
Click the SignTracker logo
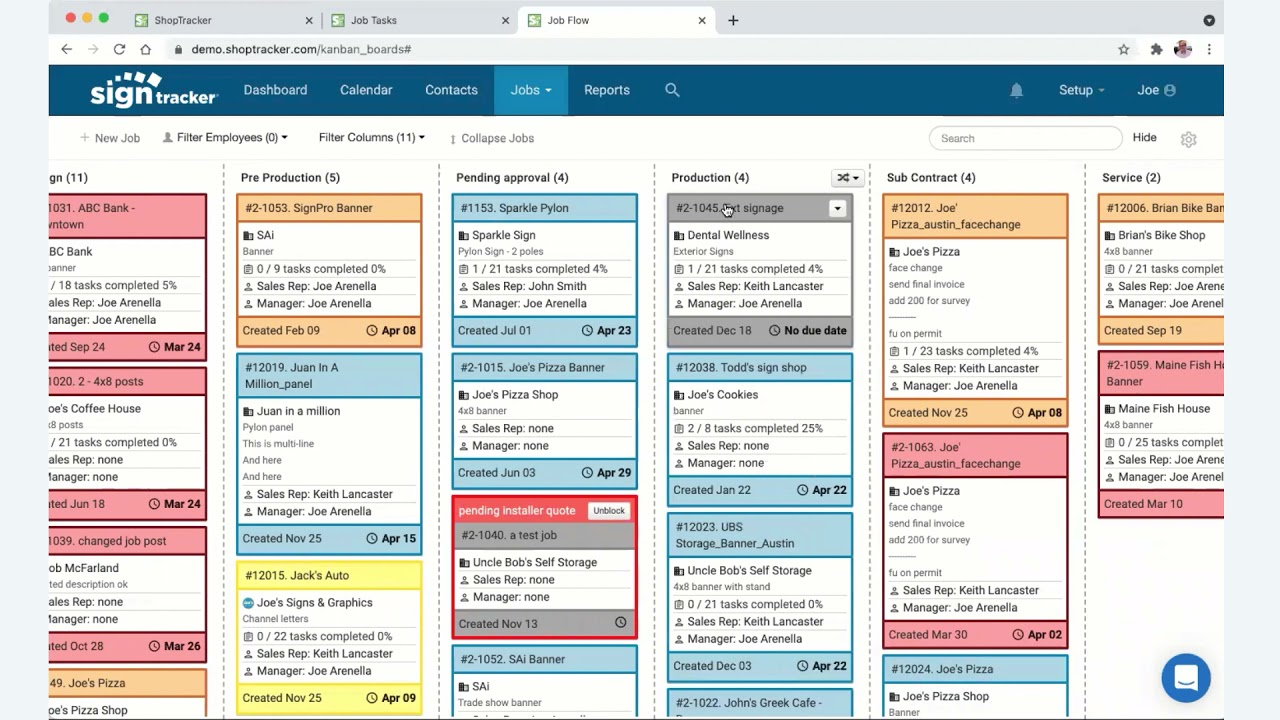coord(153,90)
